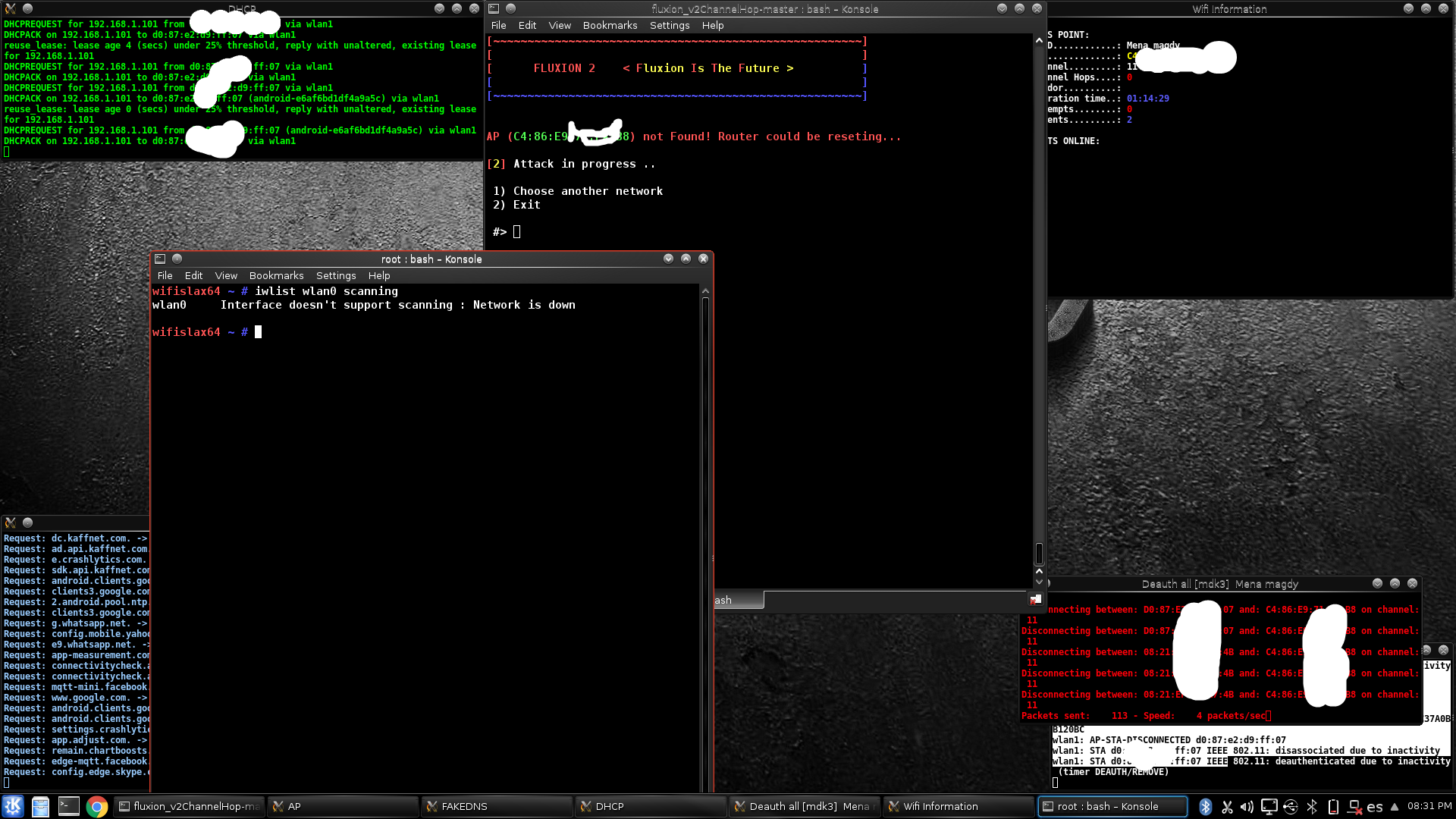Open Help menu in root bash Konsole
Image resolution: width=1456 pixels, height=819 pixels.
pyautogui.click(x=379, y=275)
